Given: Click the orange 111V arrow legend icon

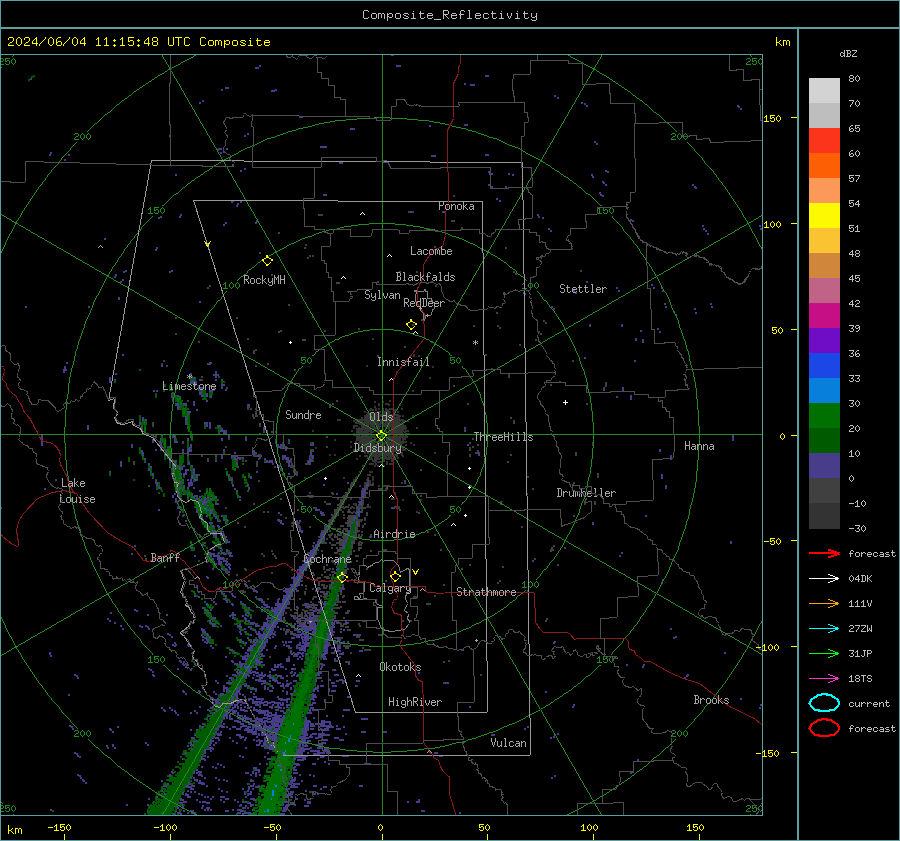Looking at the screenshot, I should 824,603.
